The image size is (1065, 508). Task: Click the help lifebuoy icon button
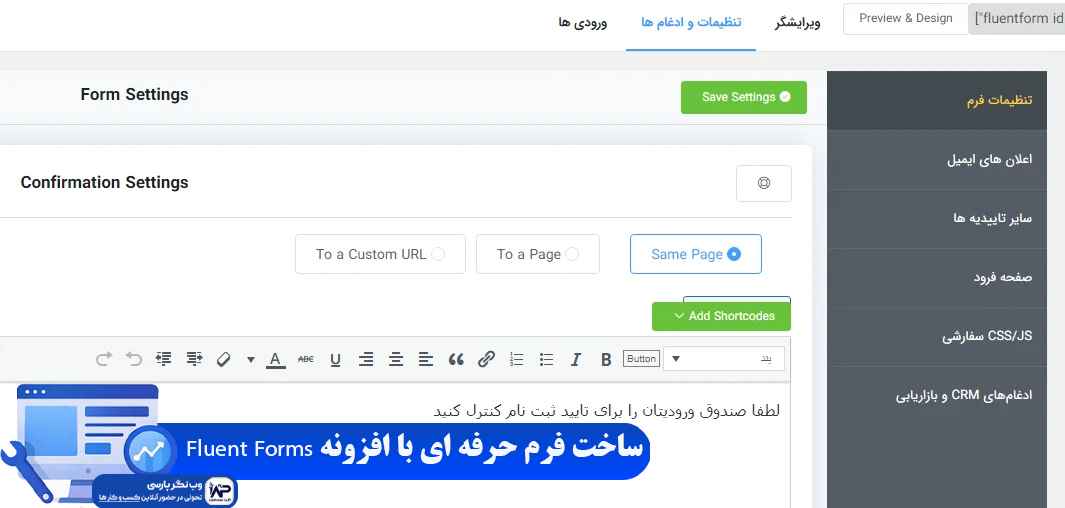click(764, 183)
